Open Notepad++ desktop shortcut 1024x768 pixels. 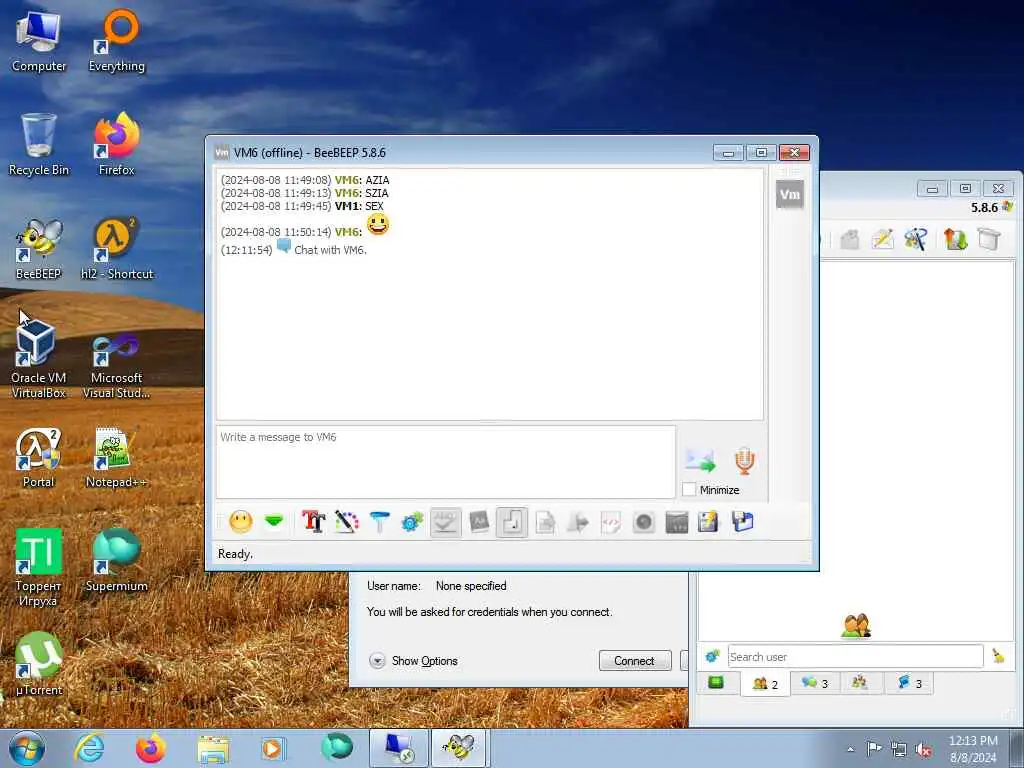[117, 458]
